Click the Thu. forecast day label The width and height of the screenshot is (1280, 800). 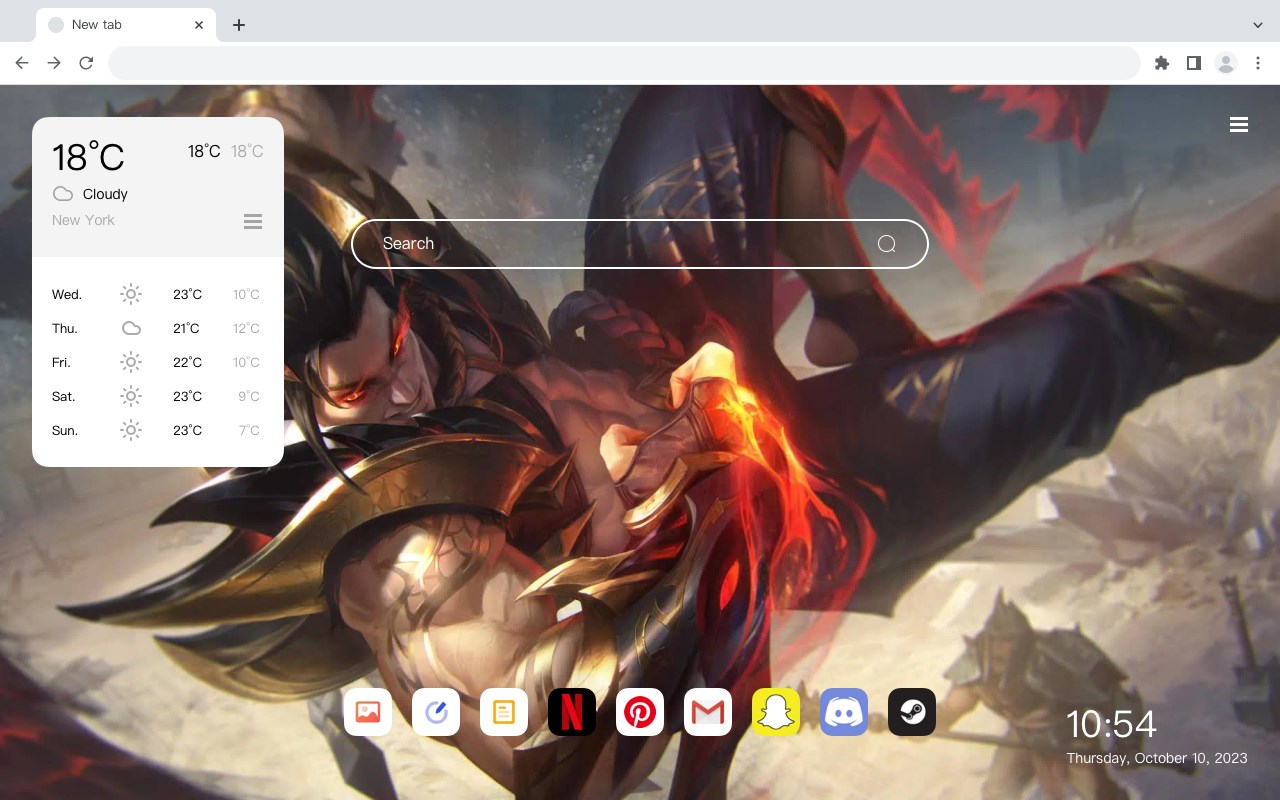pos(65,328)
